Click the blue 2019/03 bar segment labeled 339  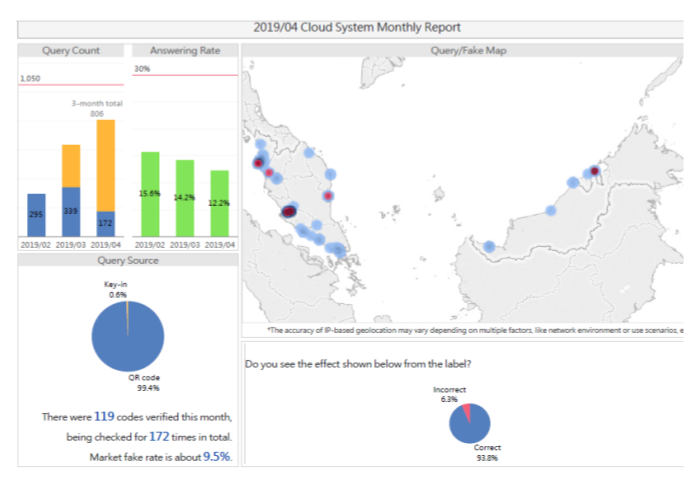pyautogui.click(x=71, y=212)
